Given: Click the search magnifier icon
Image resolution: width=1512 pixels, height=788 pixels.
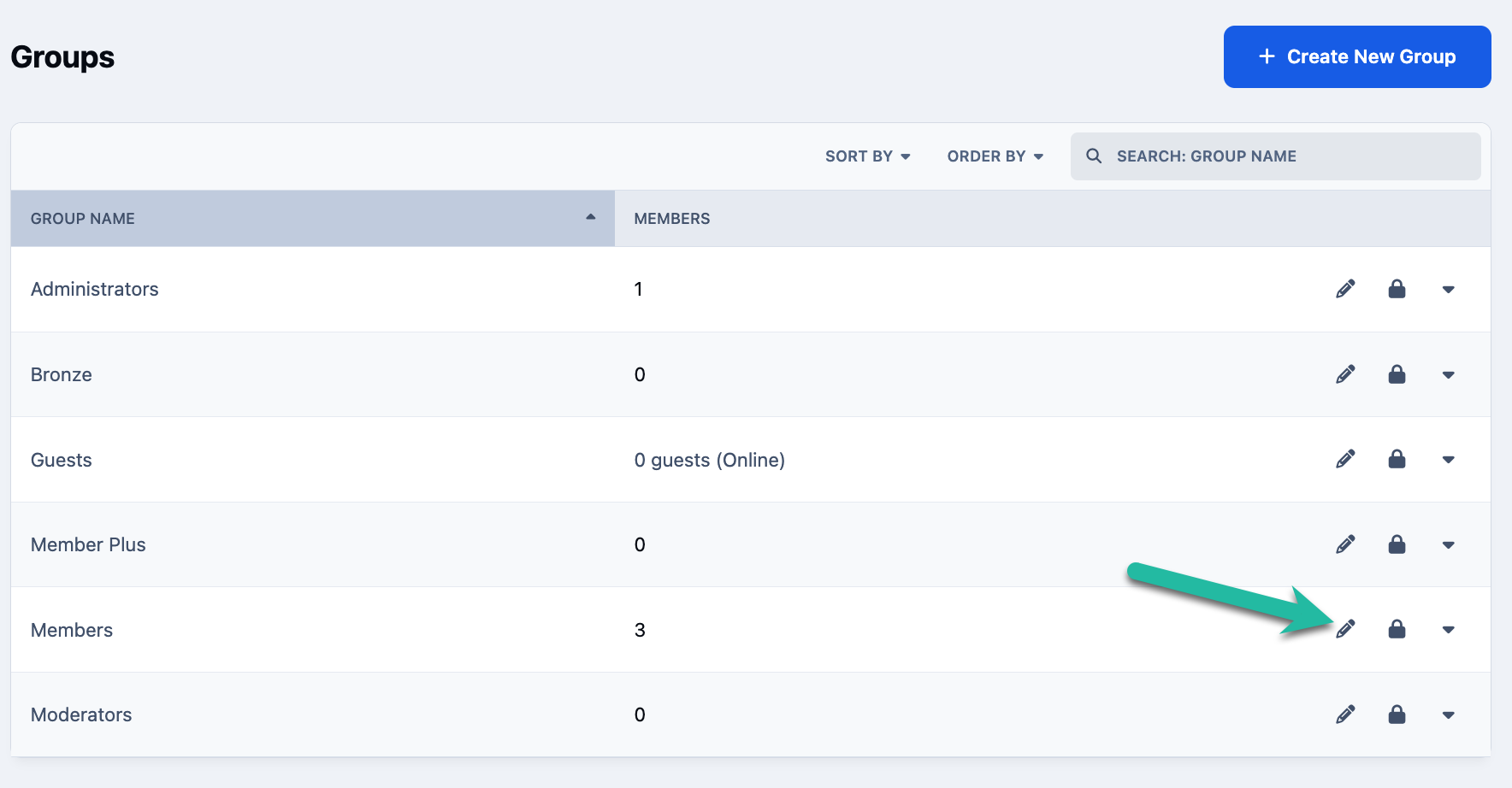Looking at the screenshot, I should coord(1094,156).
